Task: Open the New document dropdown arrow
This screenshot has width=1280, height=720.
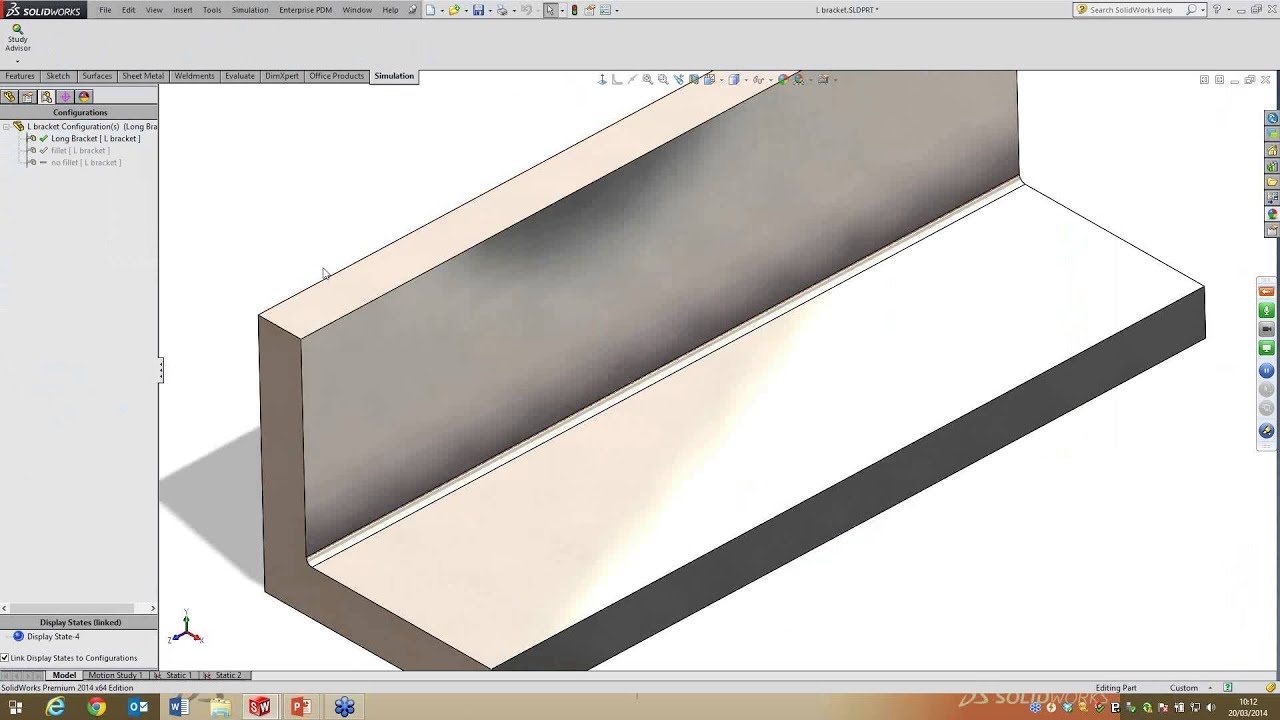Action: pos(442,10)
